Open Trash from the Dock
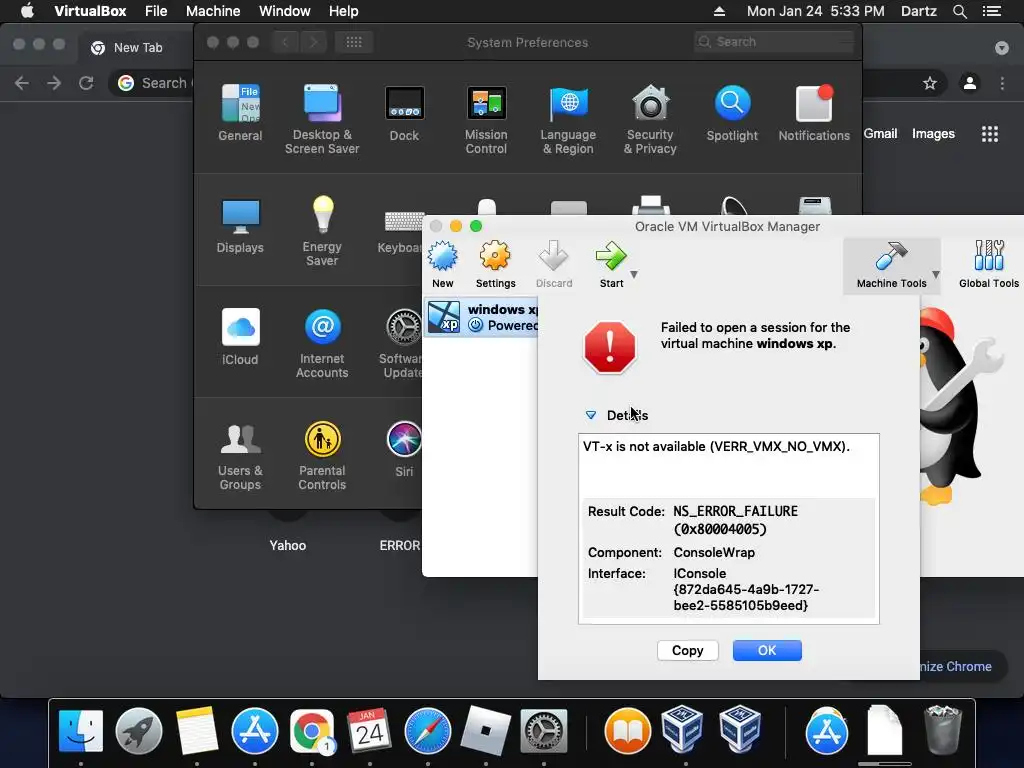This screenshot has width=1024, height=768. point(943,729)
